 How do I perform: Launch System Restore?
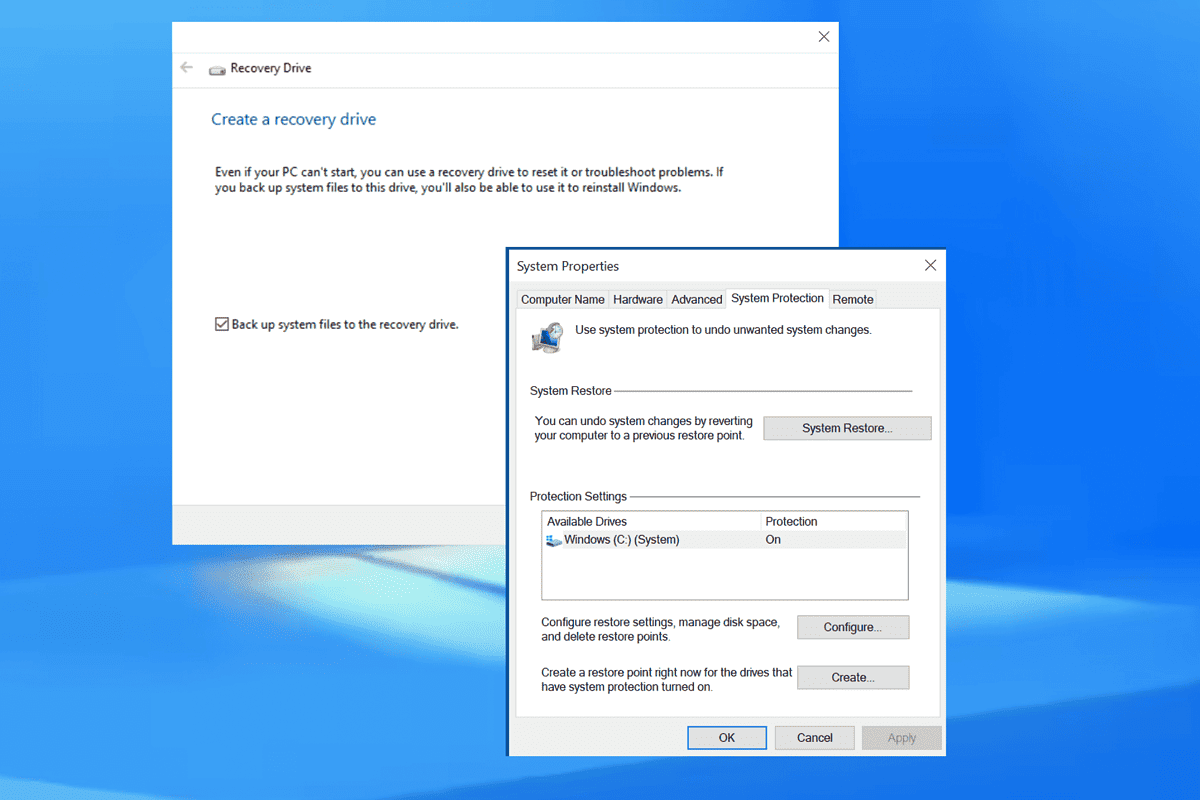point(846,427)
